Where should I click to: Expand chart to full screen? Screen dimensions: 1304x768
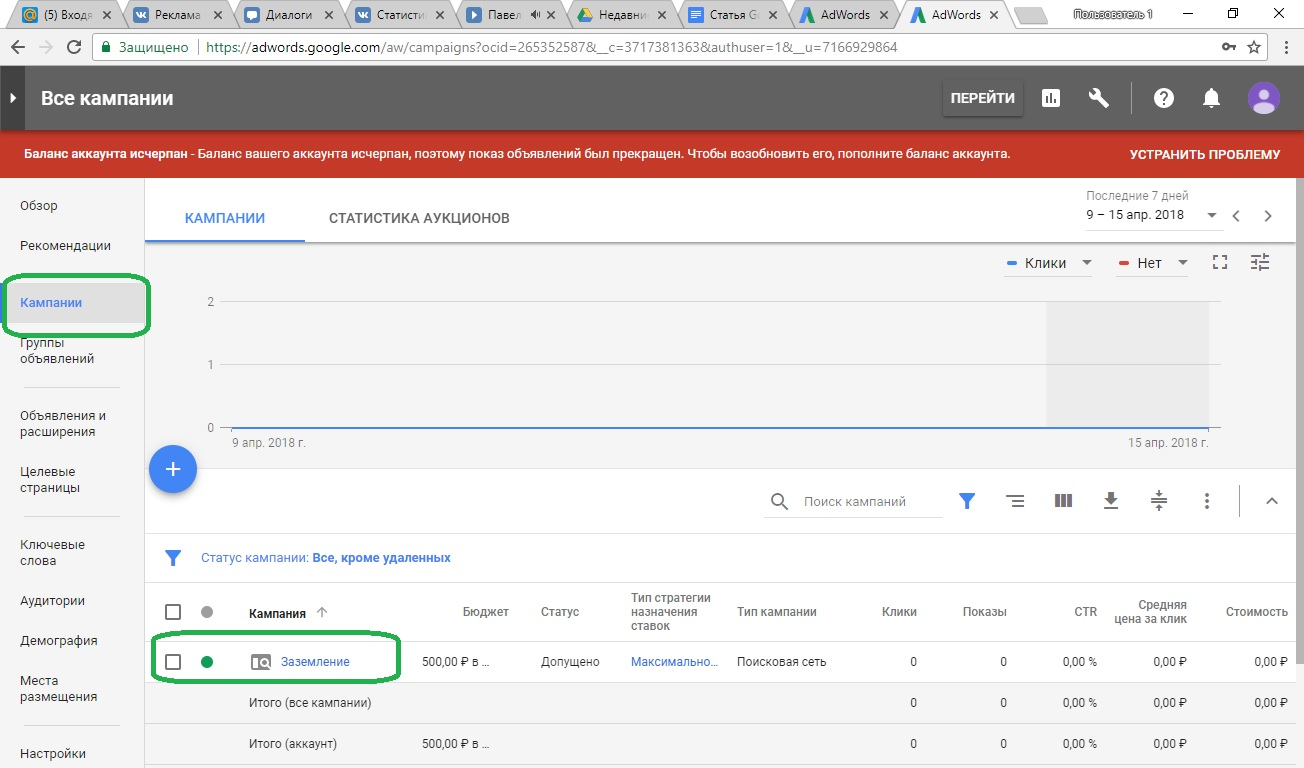click(1219, 263)
